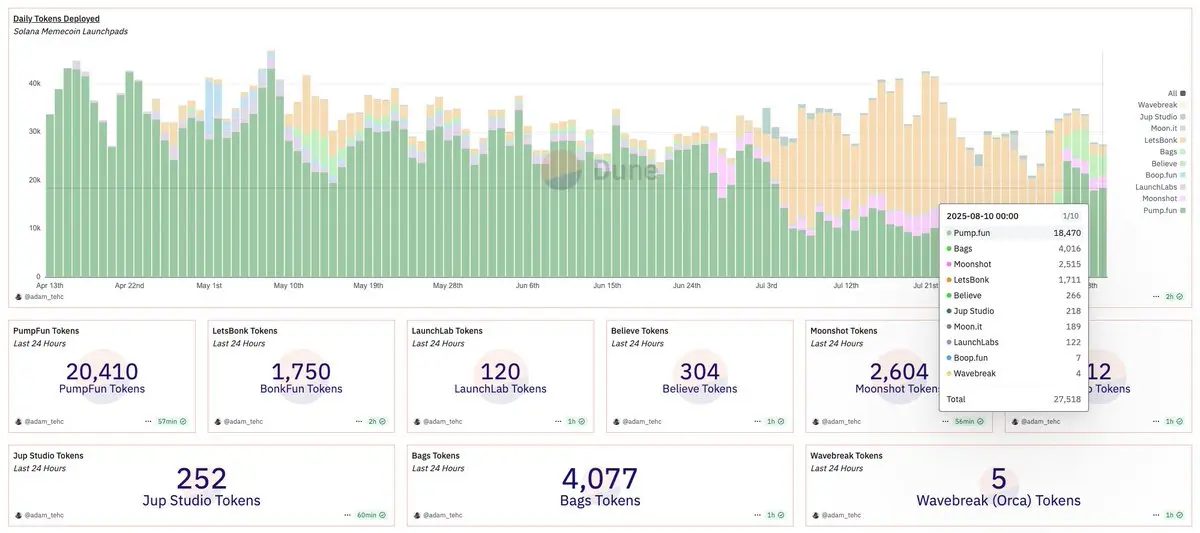This screenshot has width=1200, height=533.
Task: Toggle the LaunchLabs series in chart legend
Action: click(x=1161, y=187)
